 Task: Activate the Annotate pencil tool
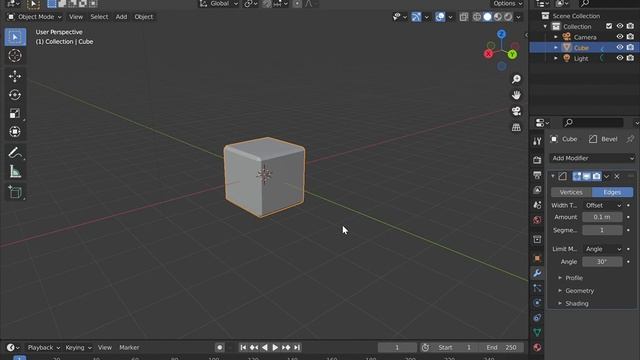point(15,153)
